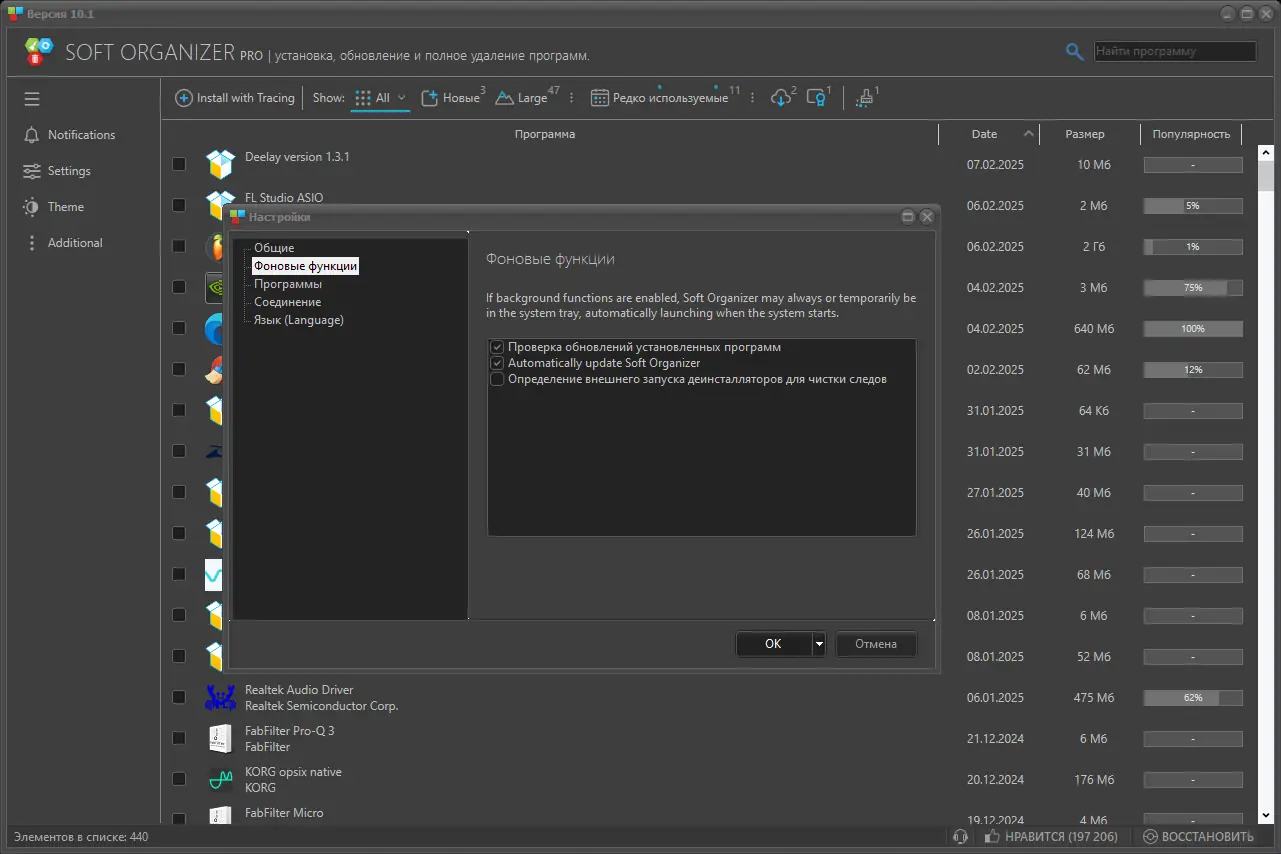The image size is (1281, 854).
Task: Check the KORG opsix native row checkbox
Action: coord(179,779)
